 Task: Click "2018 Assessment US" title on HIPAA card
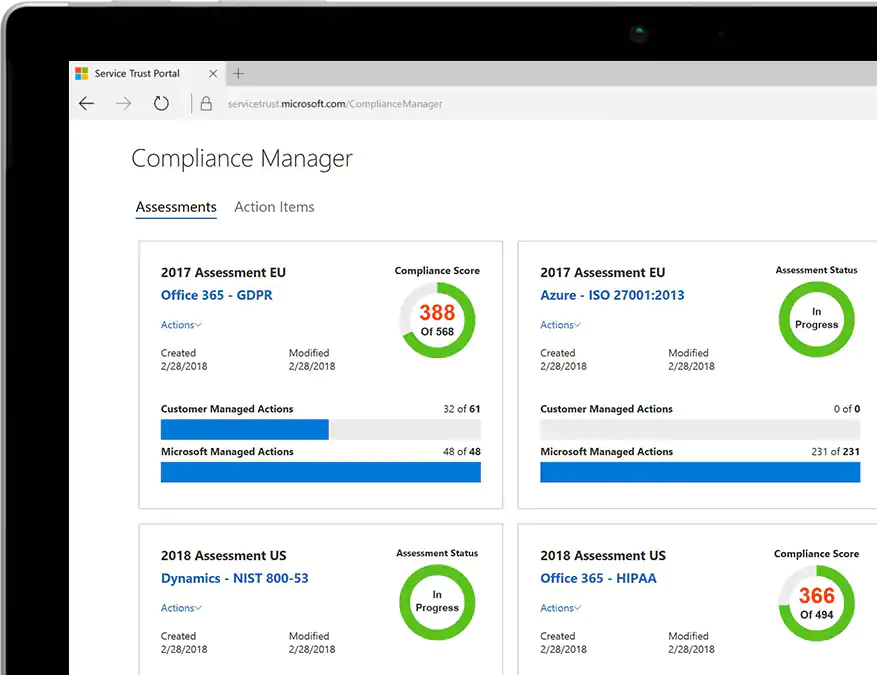click(x=603, y=555)
